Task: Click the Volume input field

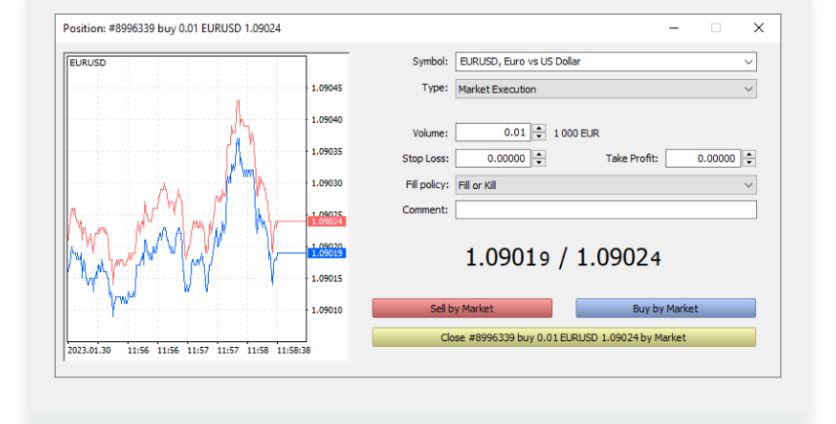Action: 492,132
